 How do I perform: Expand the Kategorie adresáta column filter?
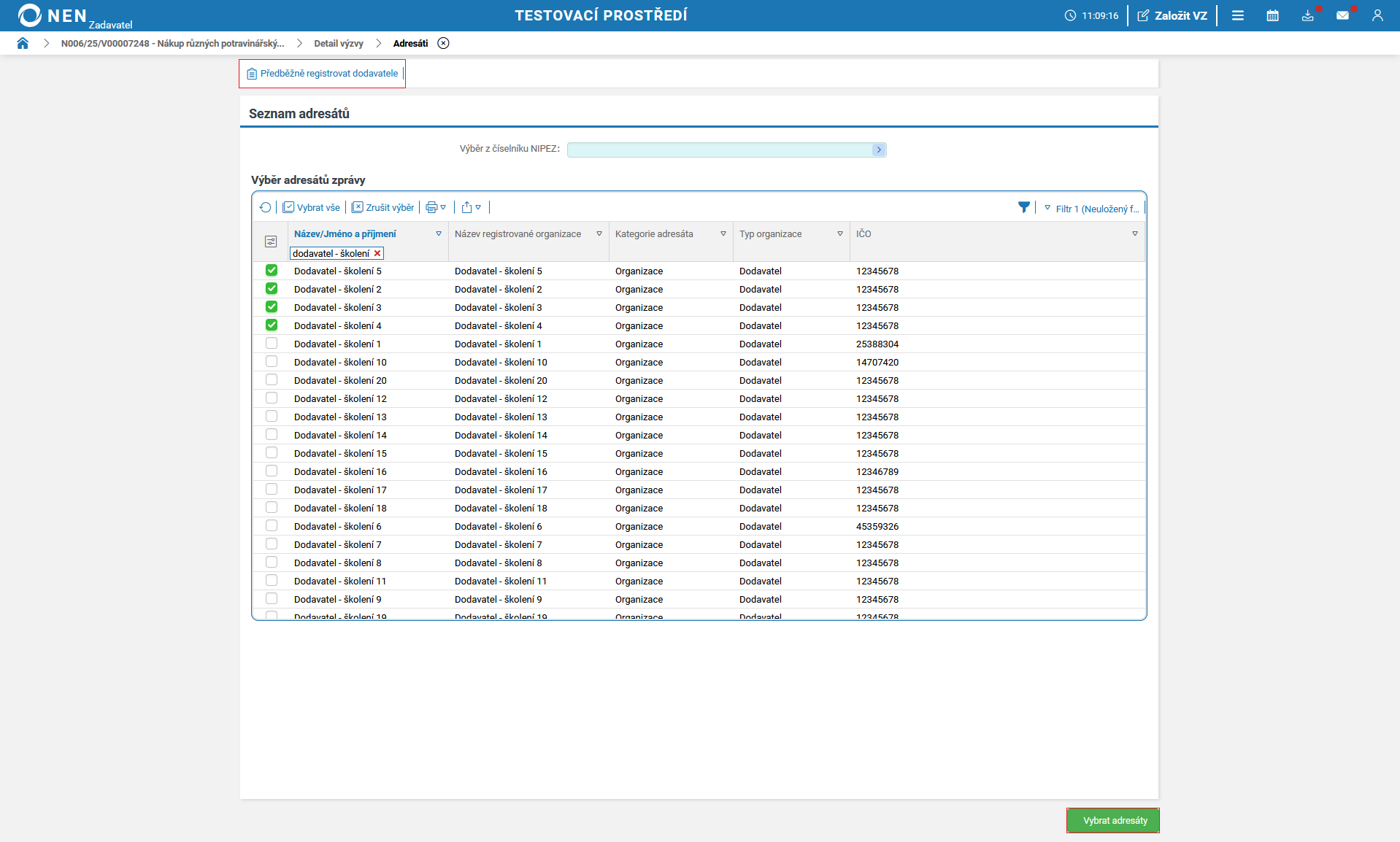723,234
